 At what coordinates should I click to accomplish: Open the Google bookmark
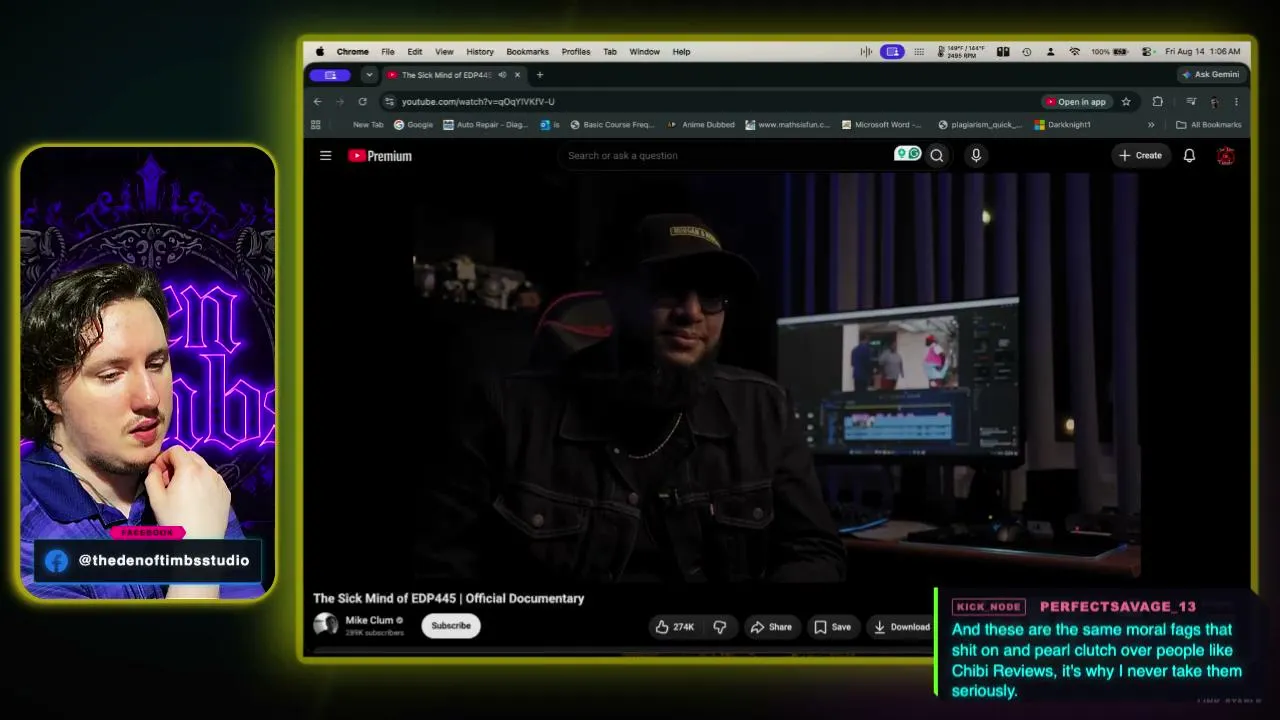pyautogui.click(x=414, y=125)
